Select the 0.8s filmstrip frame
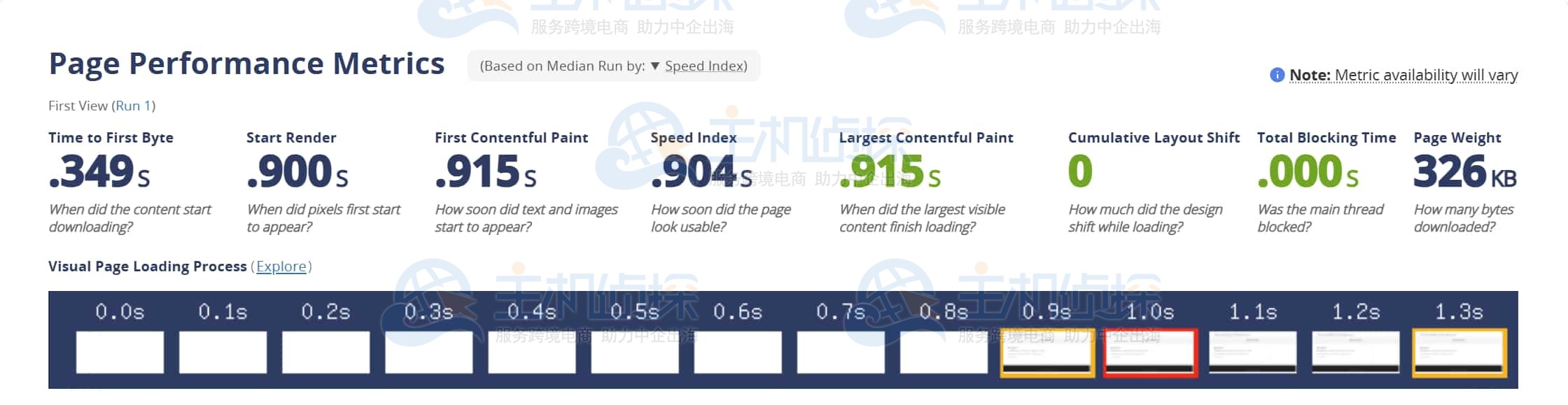1568x405 pixels. click(x=944, y=353)
